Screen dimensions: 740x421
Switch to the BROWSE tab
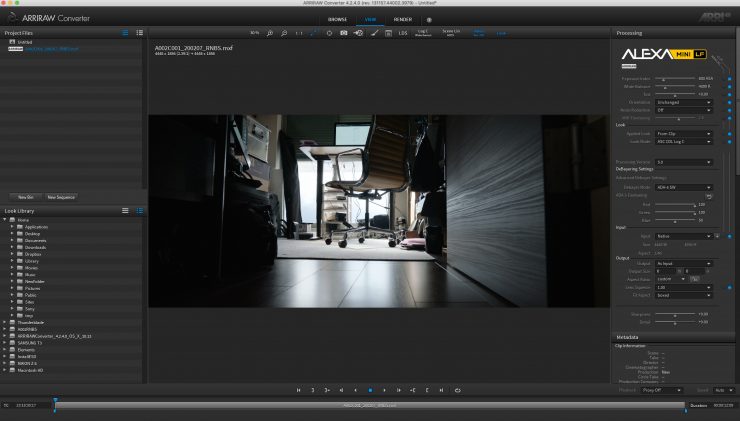point(337,19)
